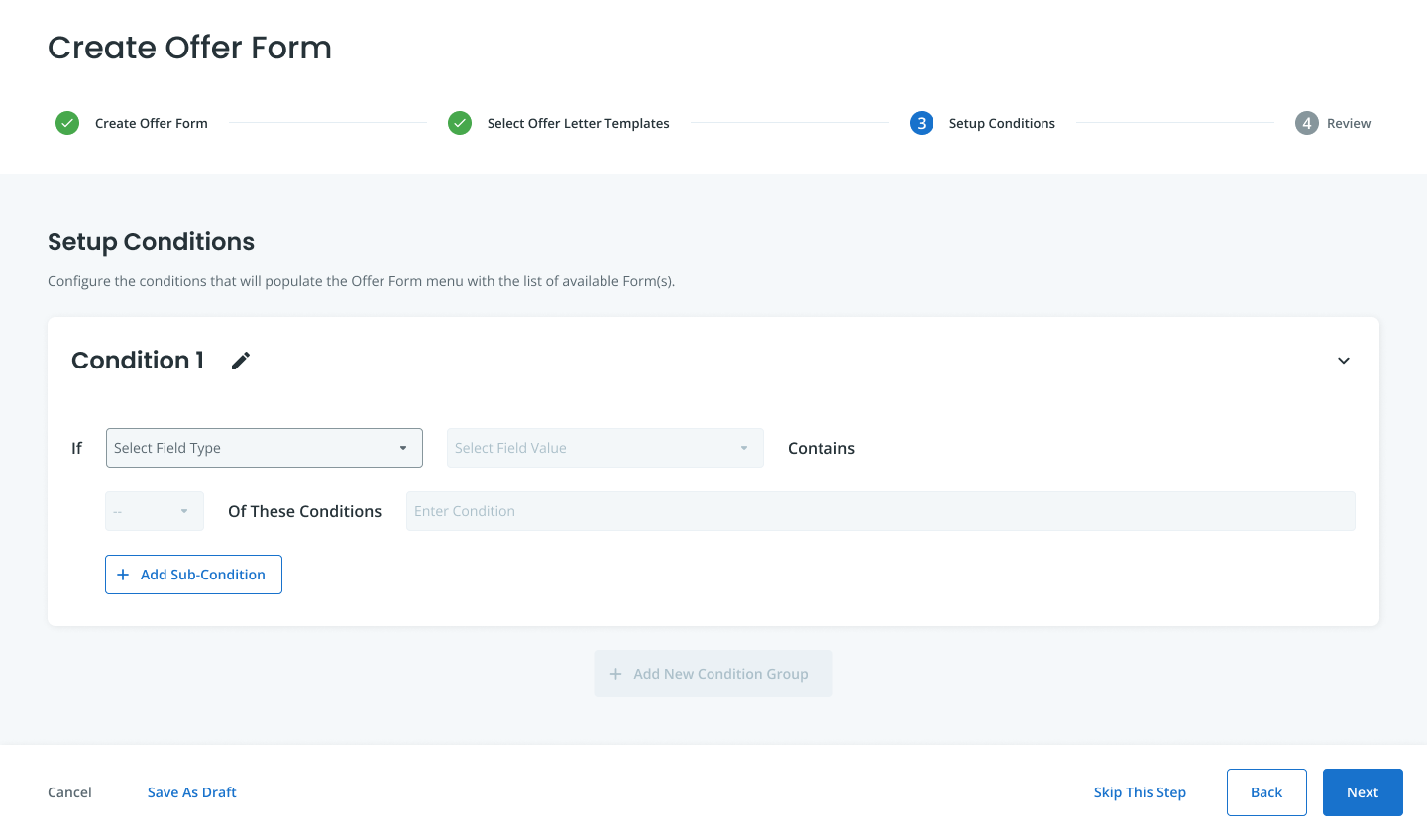
Task: Open the '--' conditions operator dropdown
Action: 154,511
